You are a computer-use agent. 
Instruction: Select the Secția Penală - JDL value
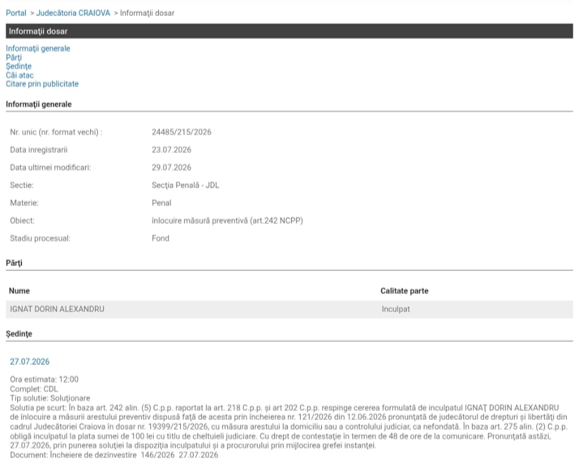point(185,185)
